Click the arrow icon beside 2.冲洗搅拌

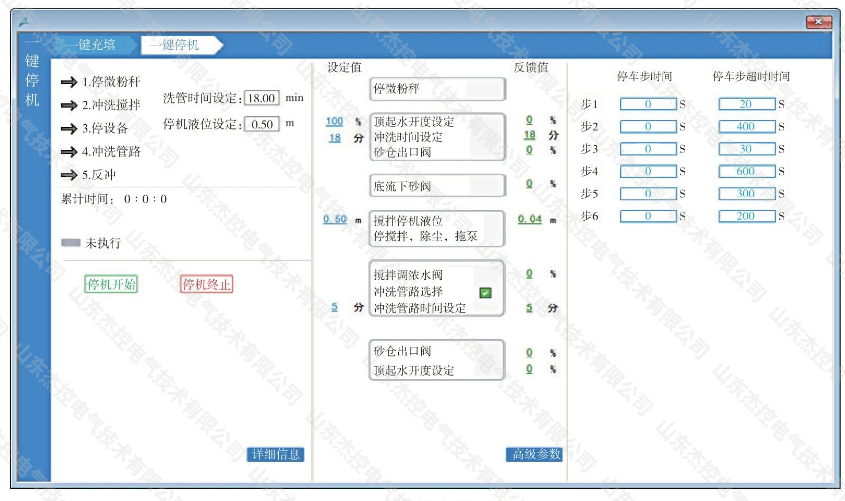(69, 105)
